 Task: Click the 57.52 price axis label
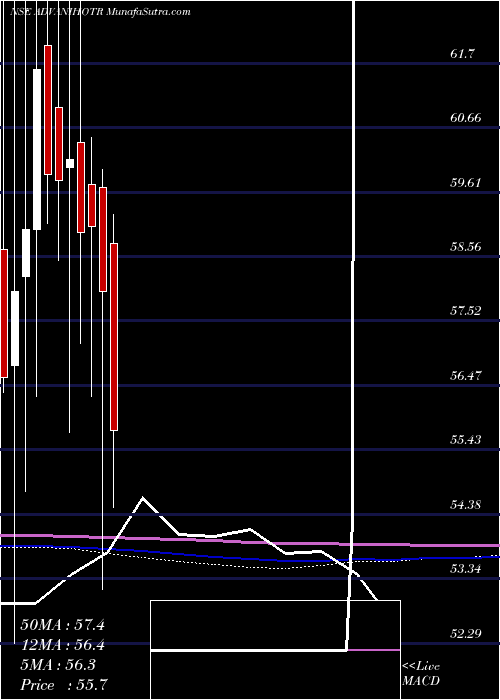pos(466,311)
